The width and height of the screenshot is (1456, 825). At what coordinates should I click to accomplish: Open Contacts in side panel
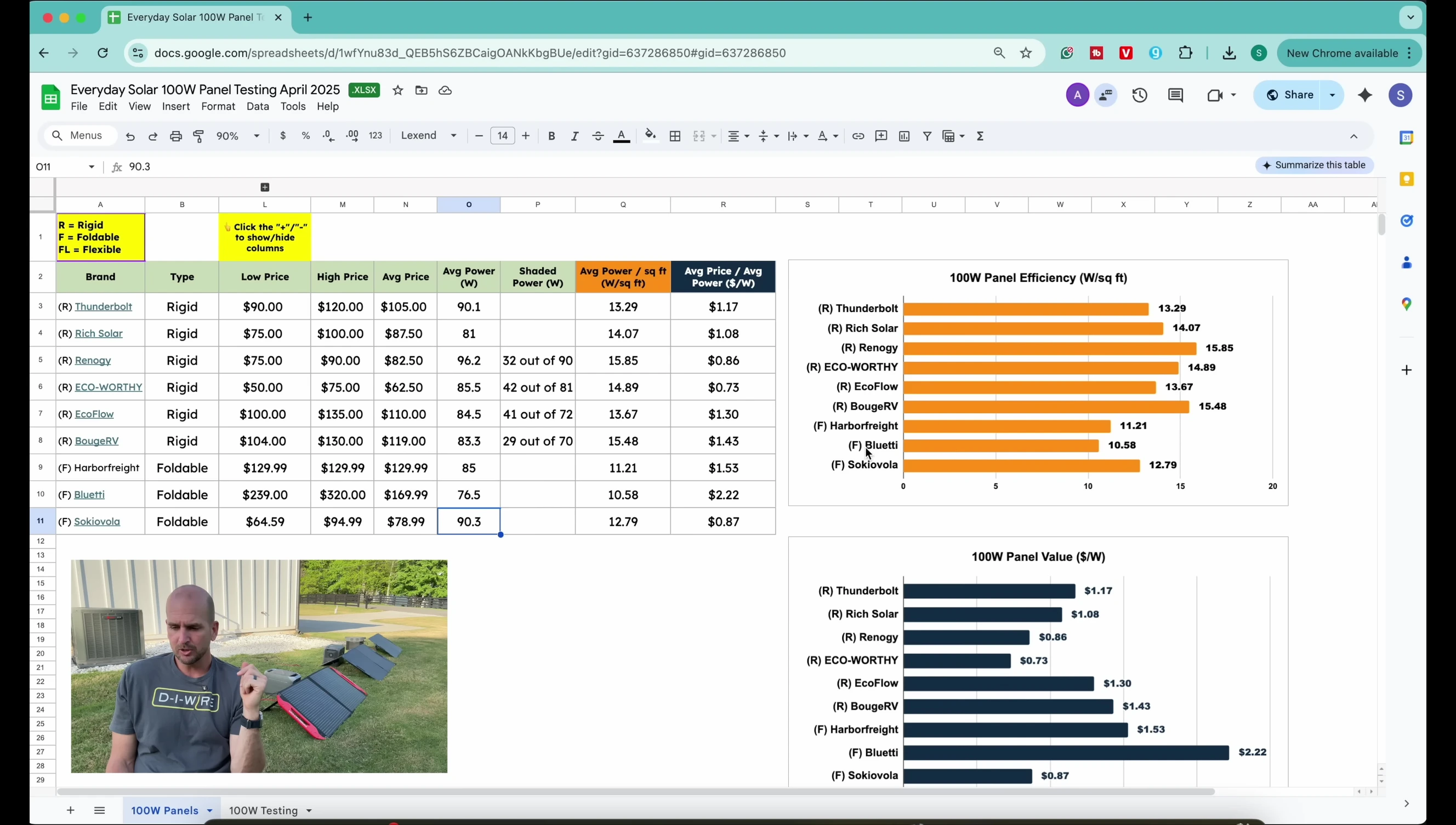click(1406, 263)
